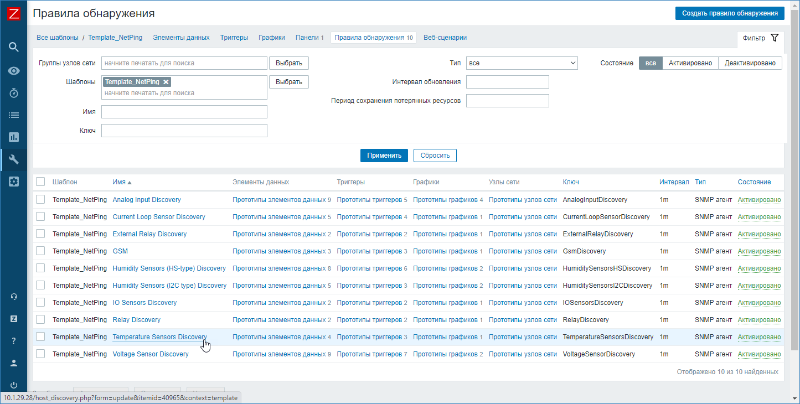Open the User settings person icon
The height and width of the screenshot is (404, 800).
(14, 363)
